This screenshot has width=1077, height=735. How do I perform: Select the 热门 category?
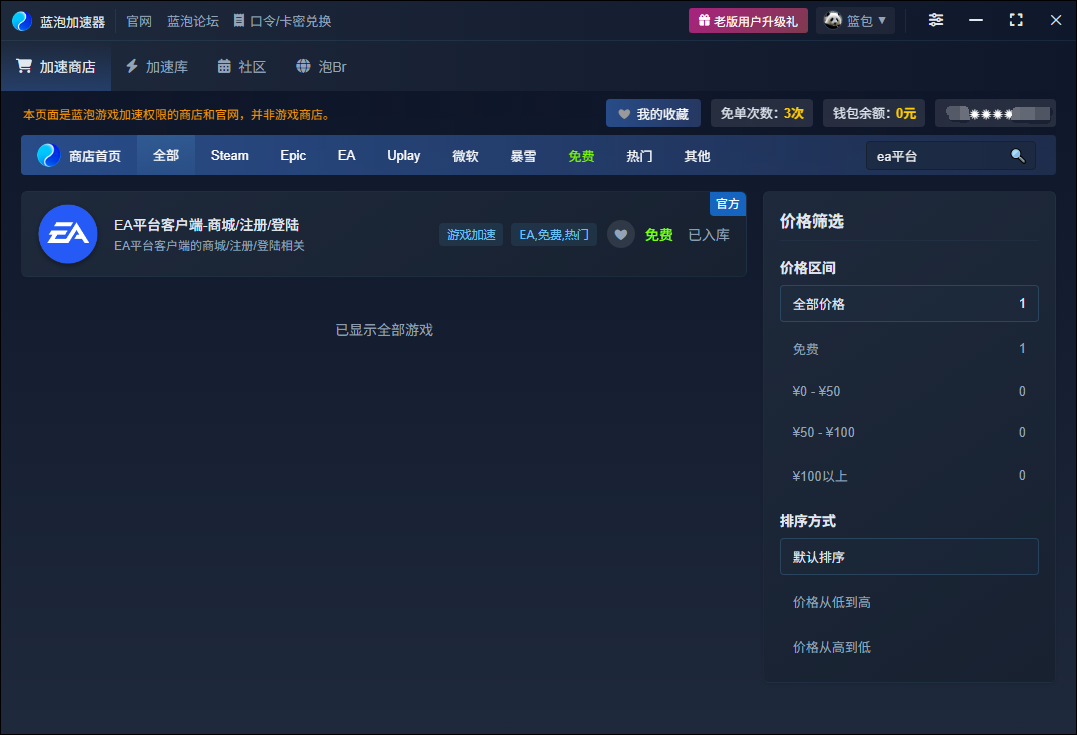pos(639,156)
